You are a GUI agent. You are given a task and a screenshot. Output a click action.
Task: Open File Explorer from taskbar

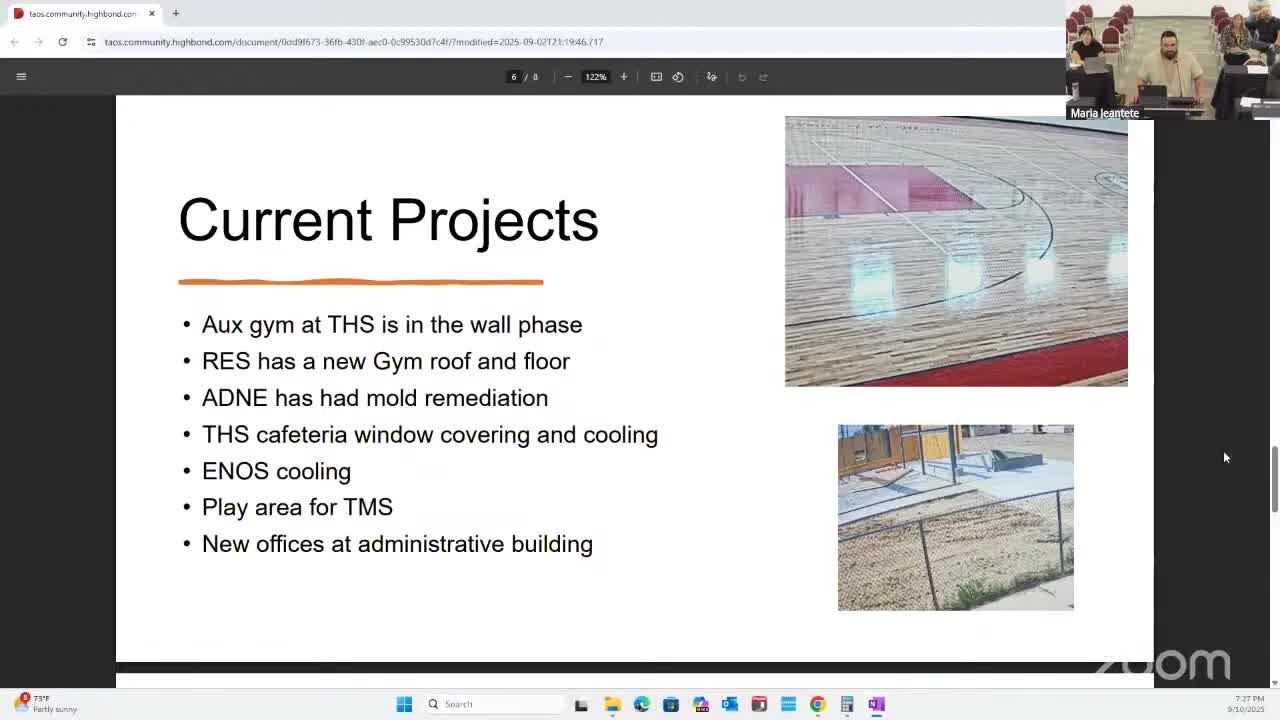click(612, 704)
